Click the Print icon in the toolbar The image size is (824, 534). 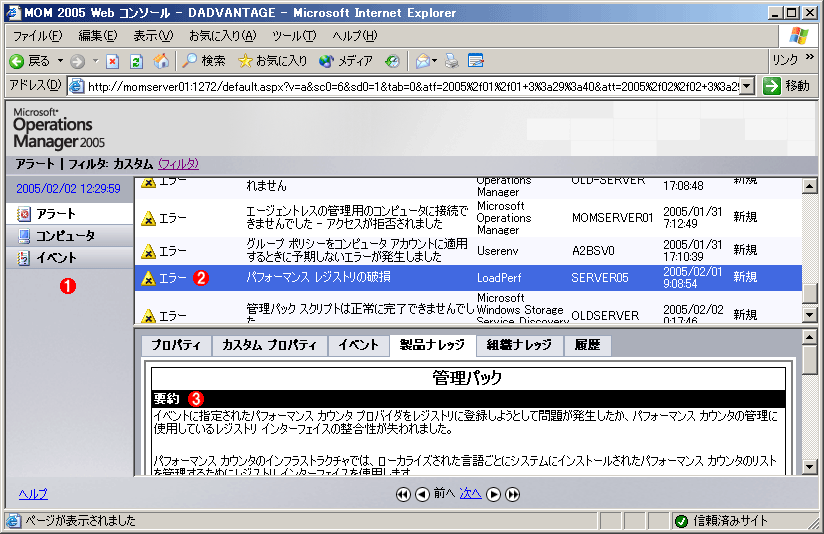[451, 61]
